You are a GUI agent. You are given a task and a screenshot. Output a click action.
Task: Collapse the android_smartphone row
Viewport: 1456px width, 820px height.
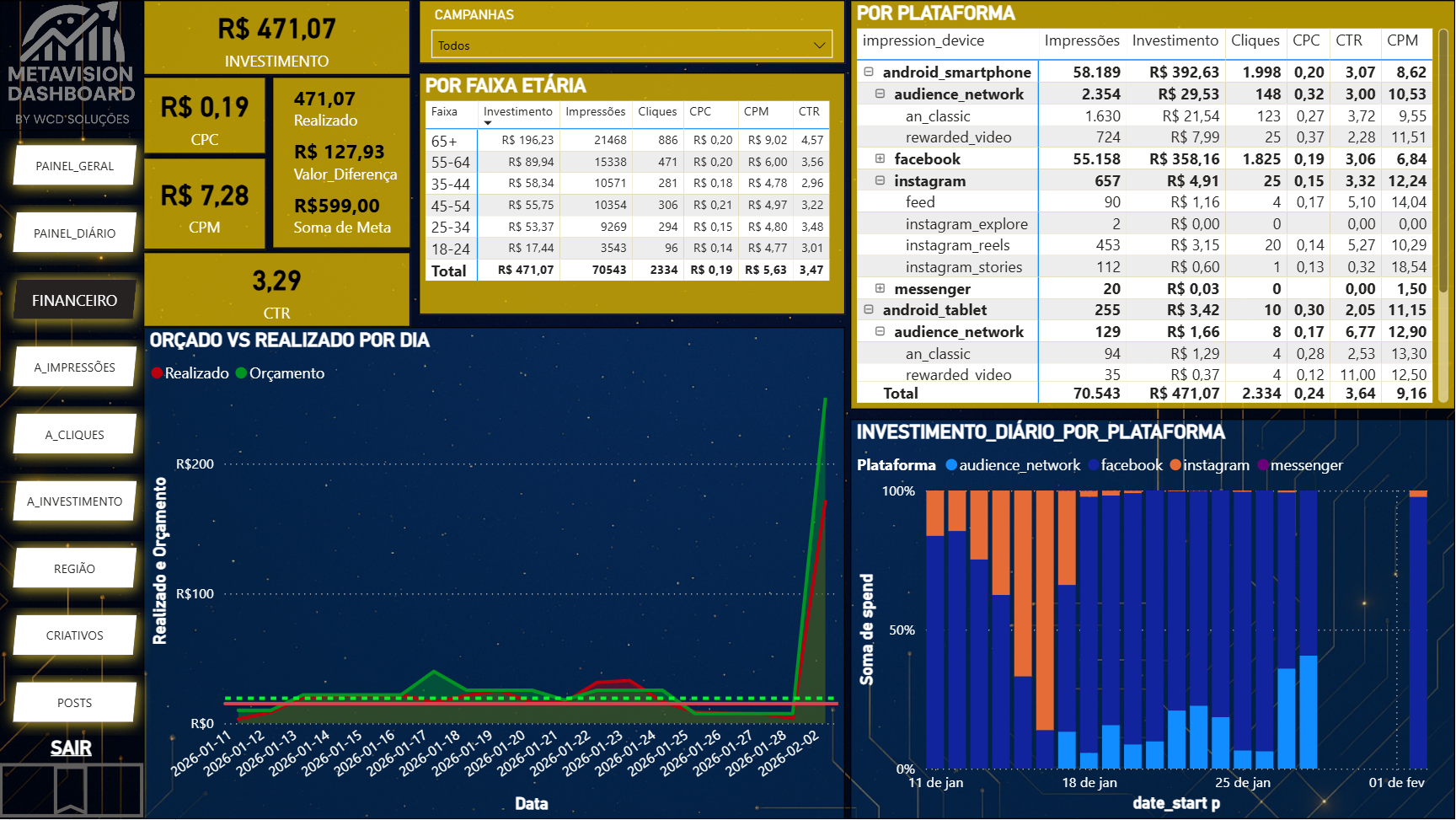869,72
